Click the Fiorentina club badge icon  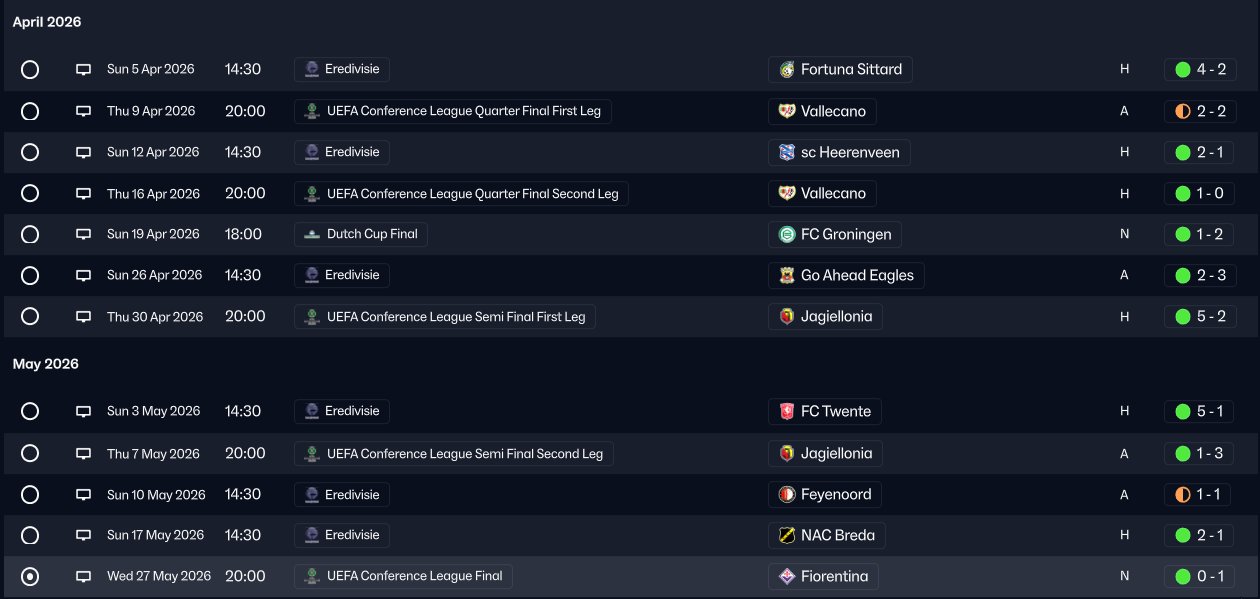point(787,577)
